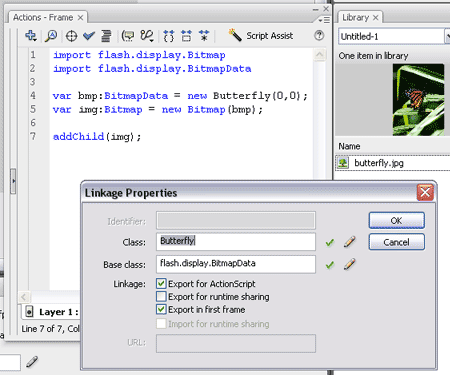Run Check syntax with the checkmark icon

click(89, 35)
